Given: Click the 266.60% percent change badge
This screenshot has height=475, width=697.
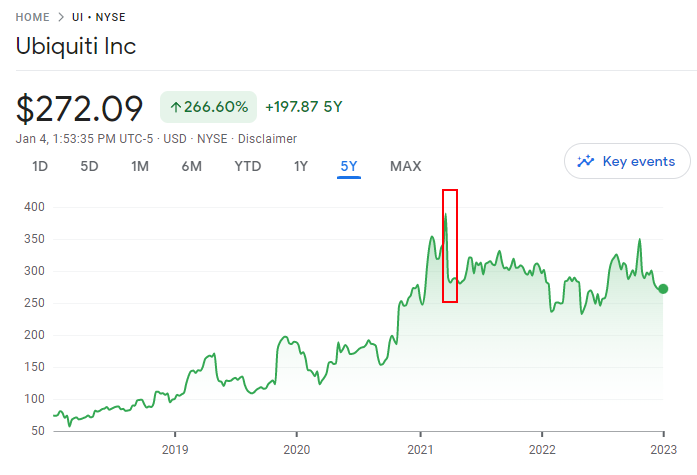Looking at the screenshot, I should [x=208, y=107].
